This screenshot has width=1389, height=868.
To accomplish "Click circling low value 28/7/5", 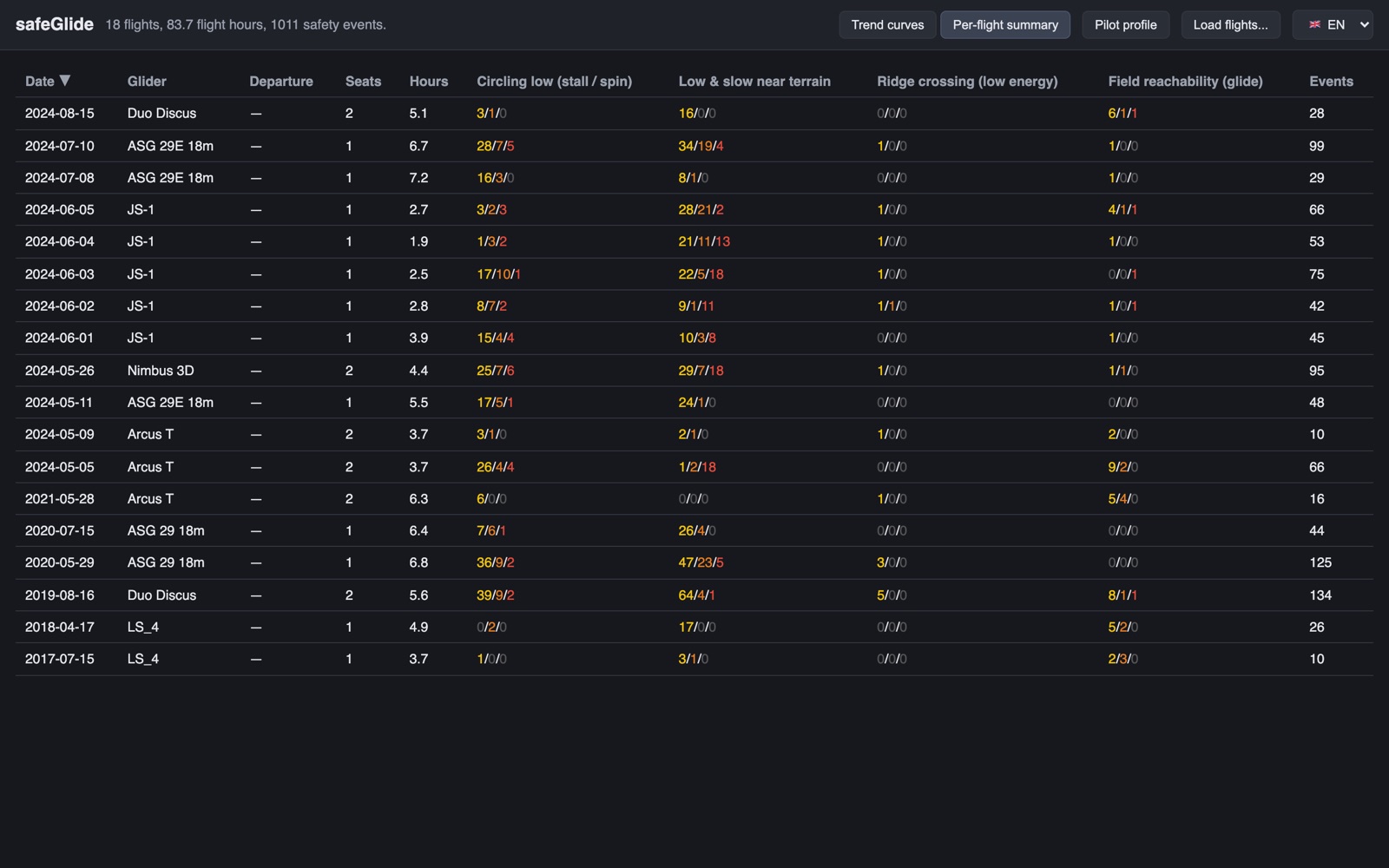I will [x=496, y=146].
